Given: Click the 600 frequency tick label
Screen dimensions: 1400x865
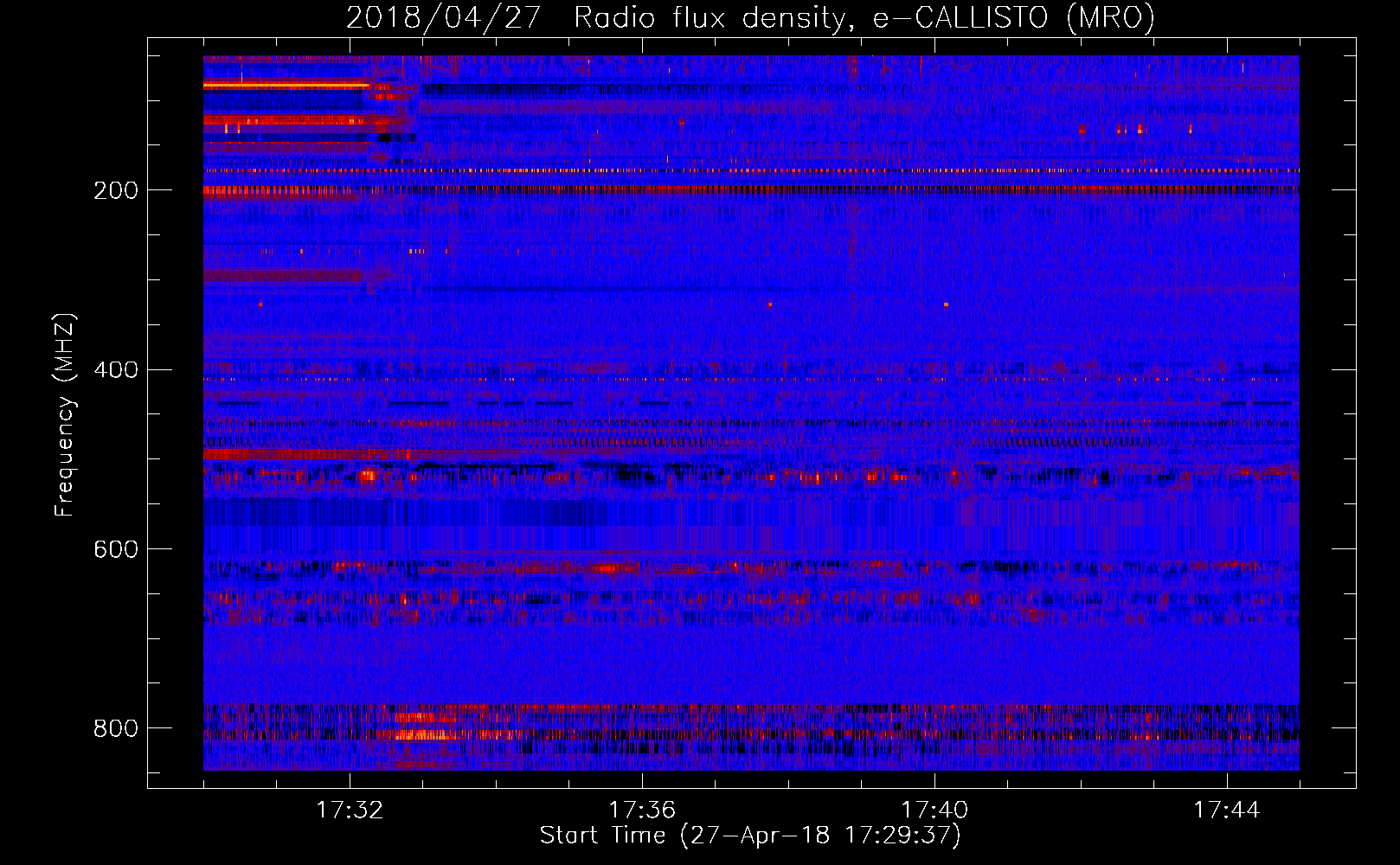Looking at the screenshot, I should click(116, 550).
